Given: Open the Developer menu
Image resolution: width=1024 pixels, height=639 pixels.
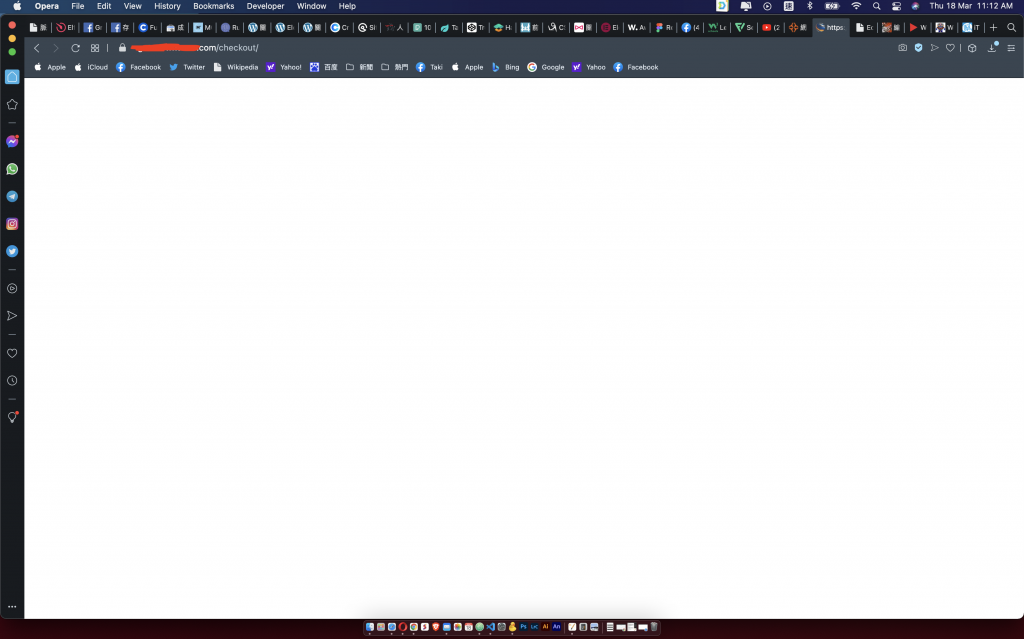Looking at the screenshot, I should click(265, 6).
